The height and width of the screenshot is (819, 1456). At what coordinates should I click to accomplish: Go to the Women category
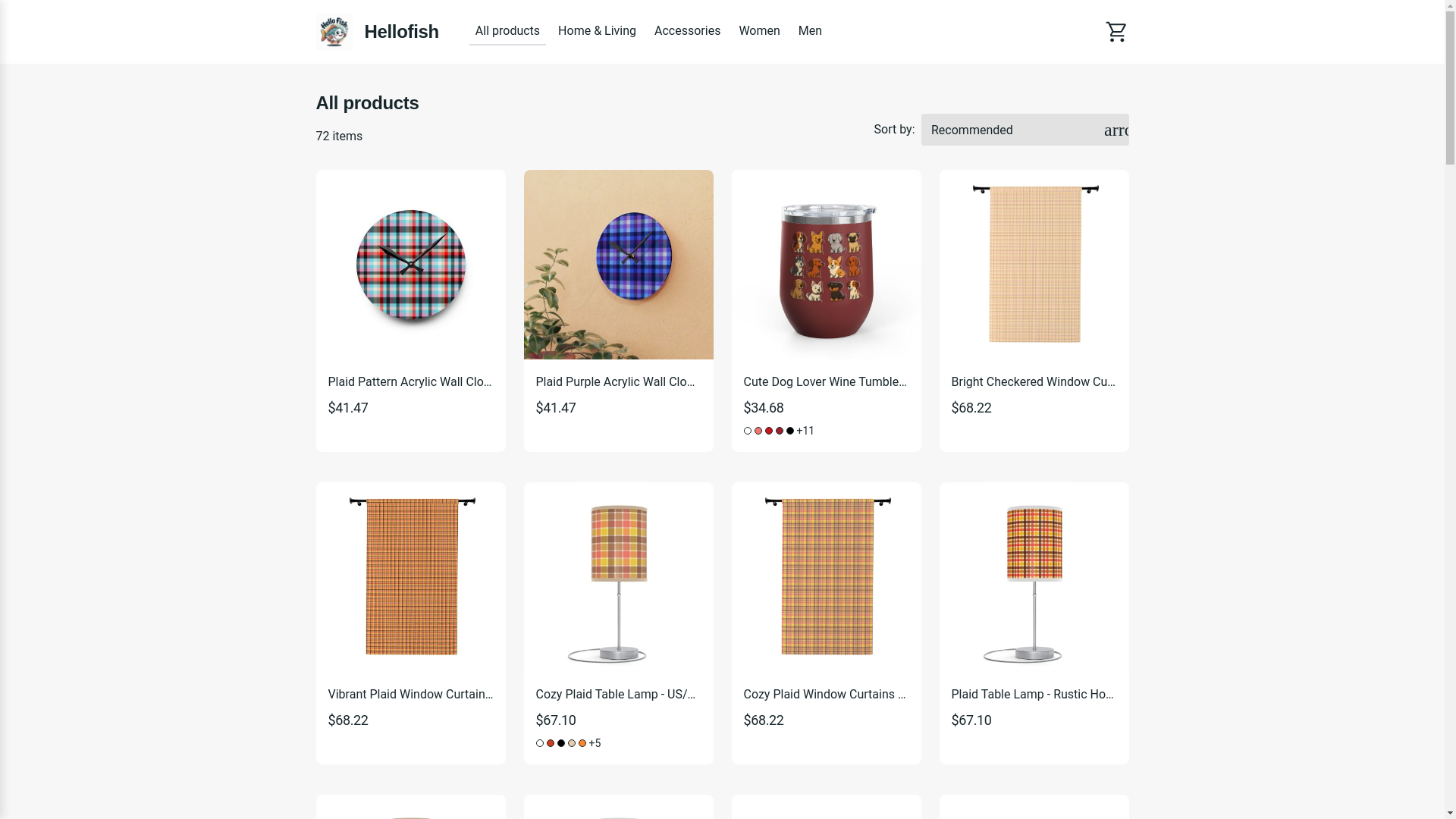pyautogui.click(x=759, y=31)
